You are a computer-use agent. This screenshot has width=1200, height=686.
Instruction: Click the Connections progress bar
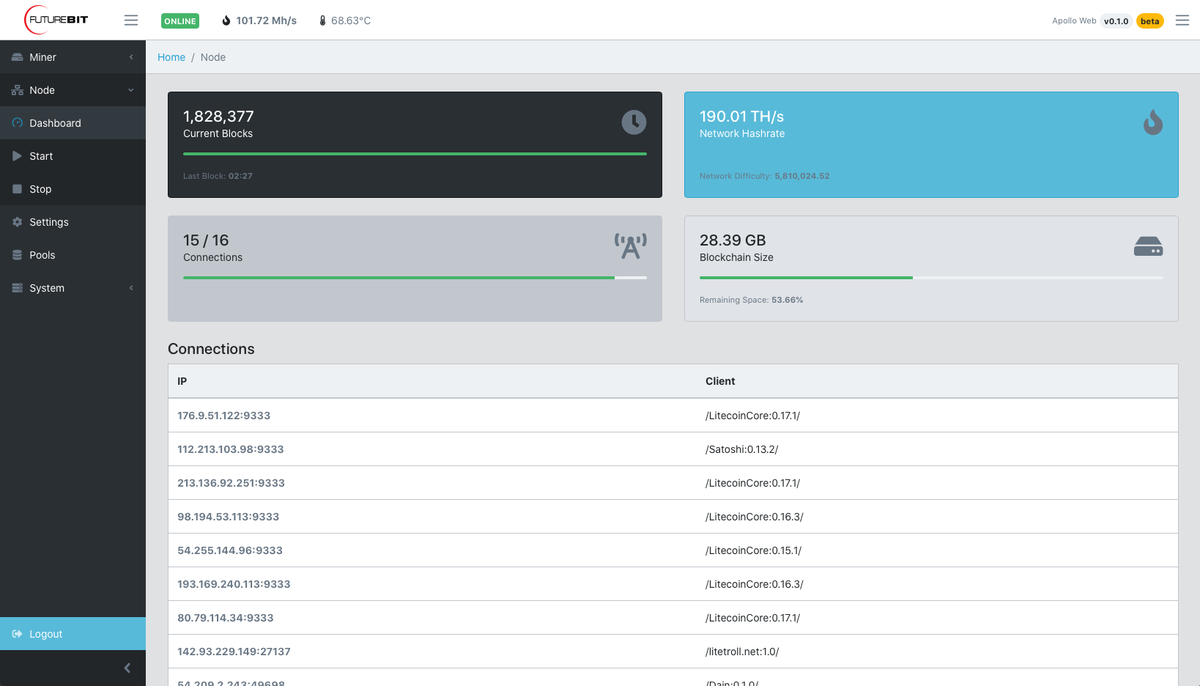point(415,277)
